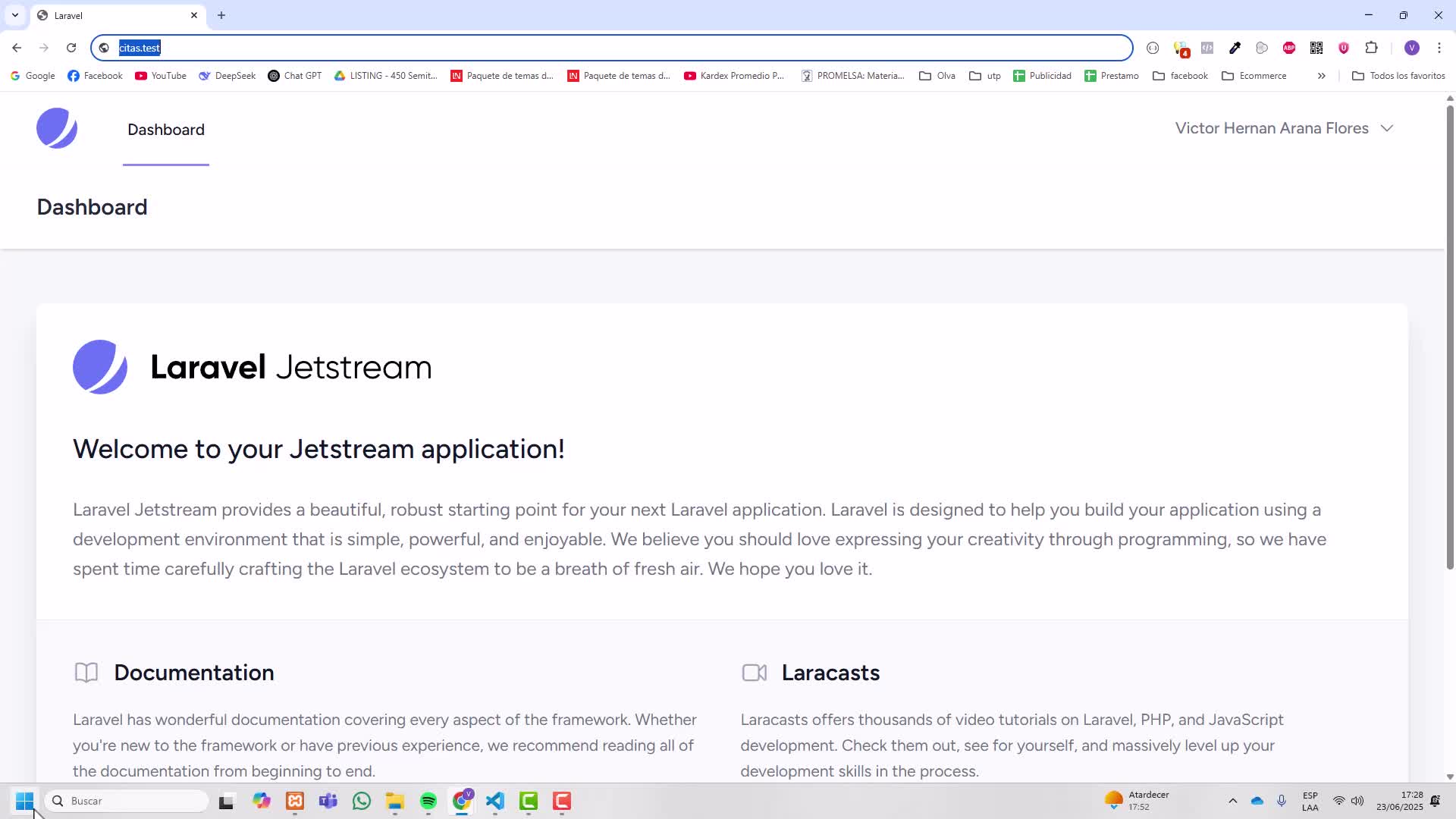Viewport: 1456px width, 819px height.
Task: Select the Laravel browser tab
Action: click(118, 15)
